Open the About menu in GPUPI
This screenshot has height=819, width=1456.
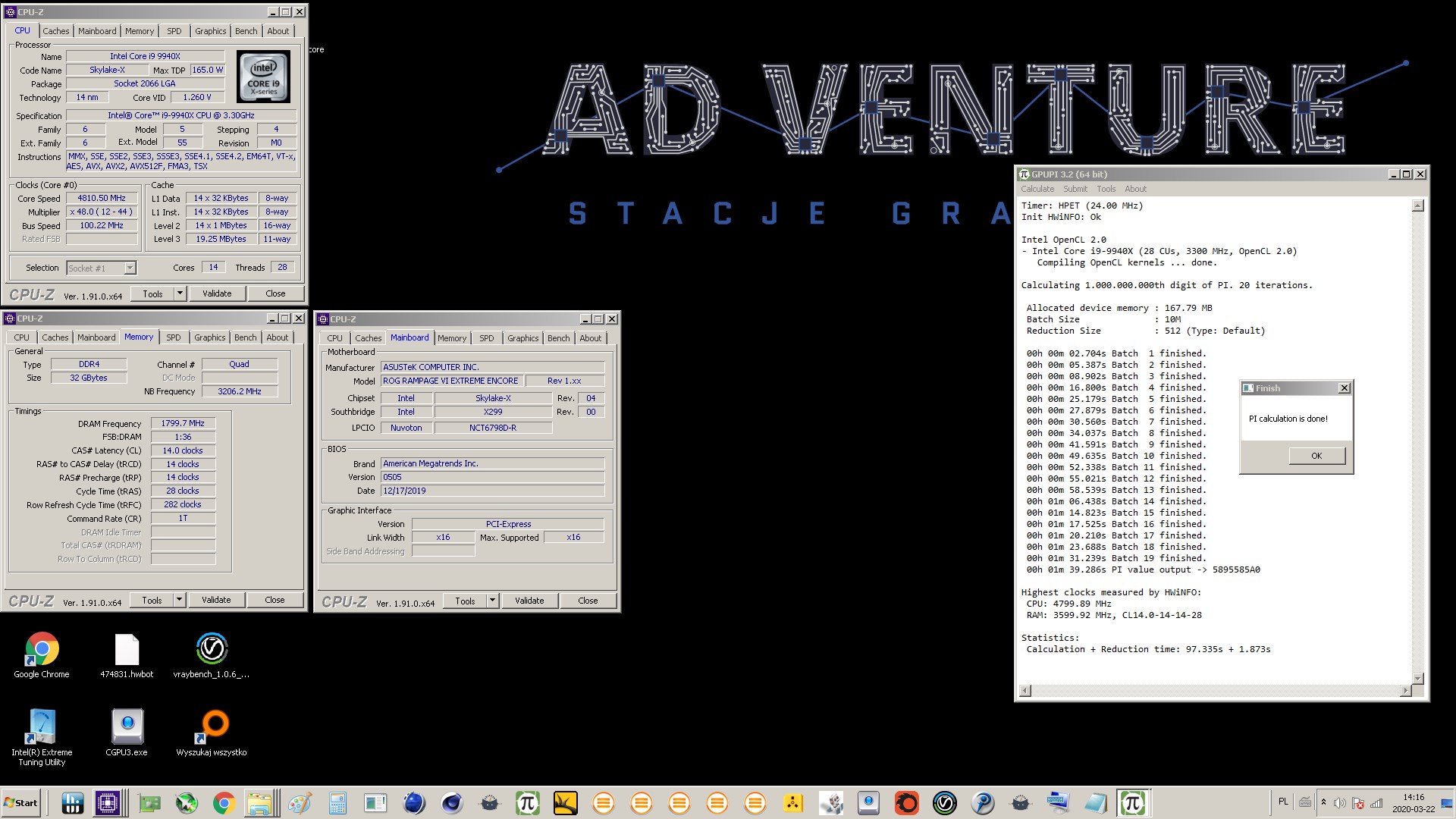pyautogui.click(x=1136, y=189)
